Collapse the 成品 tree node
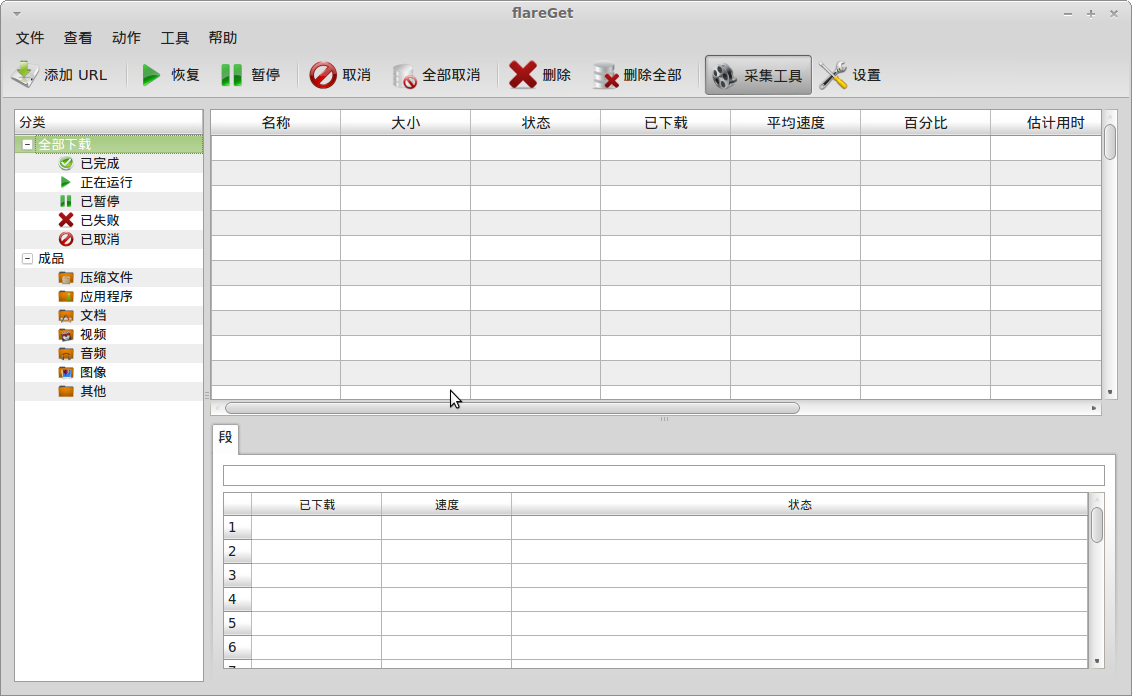This screenshot has height=696, width=1132. (27, 258)
